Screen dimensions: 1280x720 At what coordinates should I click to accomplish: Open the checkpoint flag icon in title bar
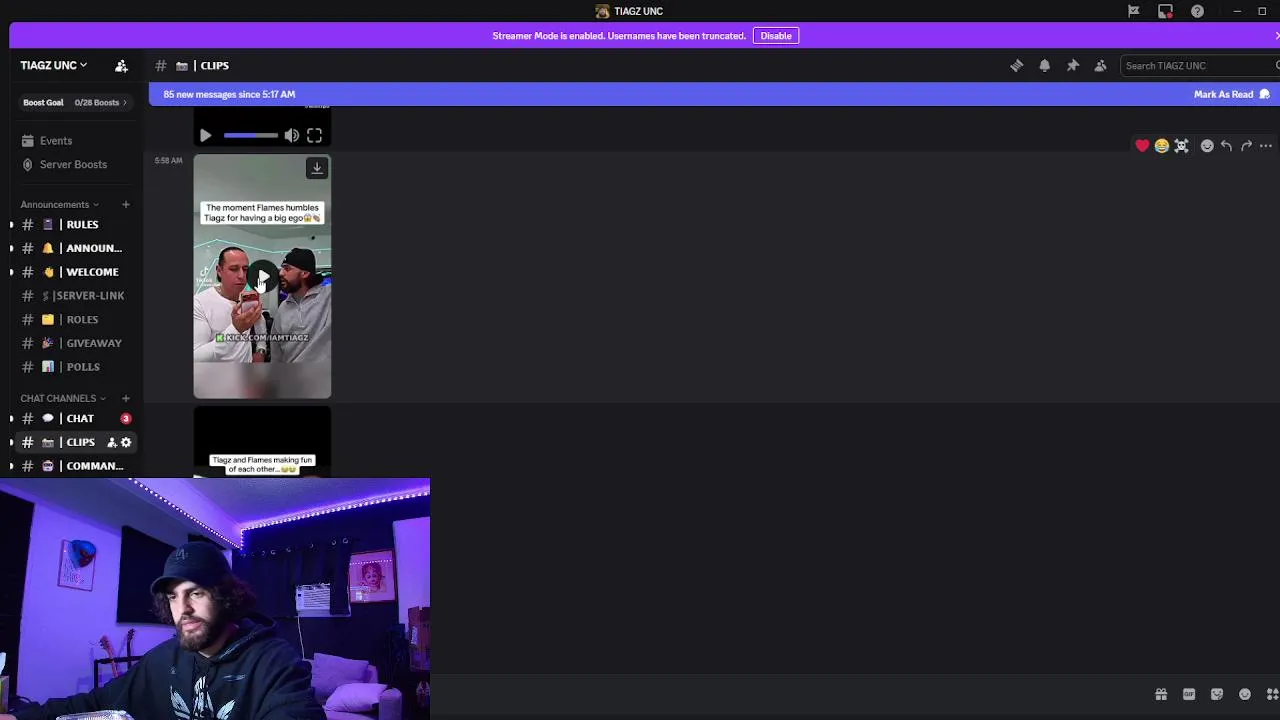[x=1133, y=11]
